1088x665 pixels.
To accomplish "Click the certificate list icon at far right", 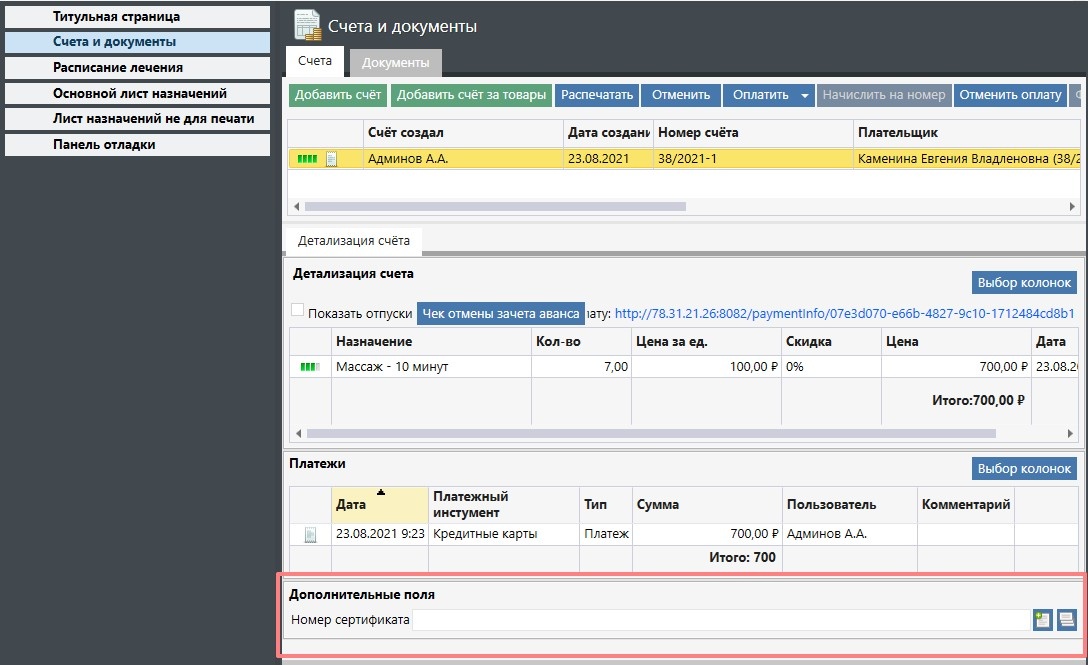I will 1066,620.
